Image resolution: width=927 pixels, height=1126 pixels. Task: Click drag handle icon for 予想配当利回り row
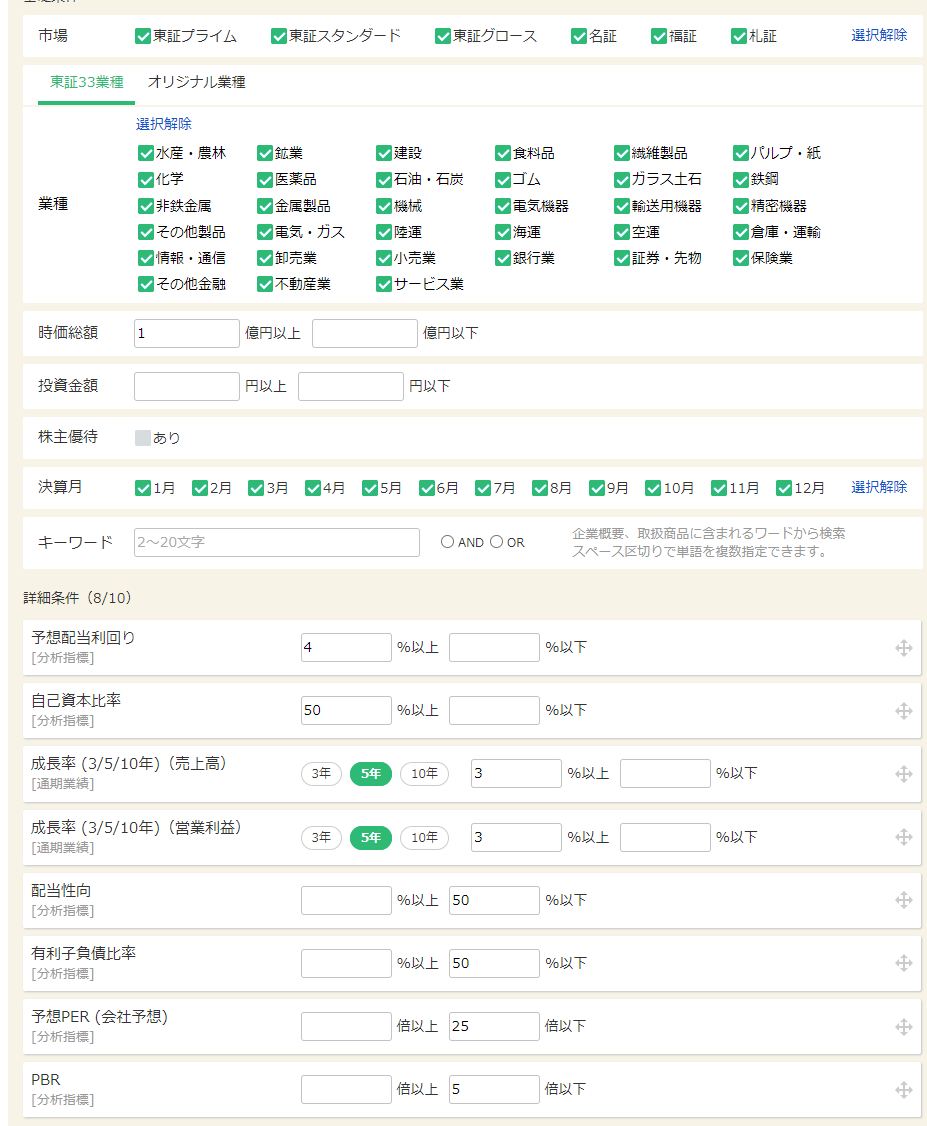[903, 648]
